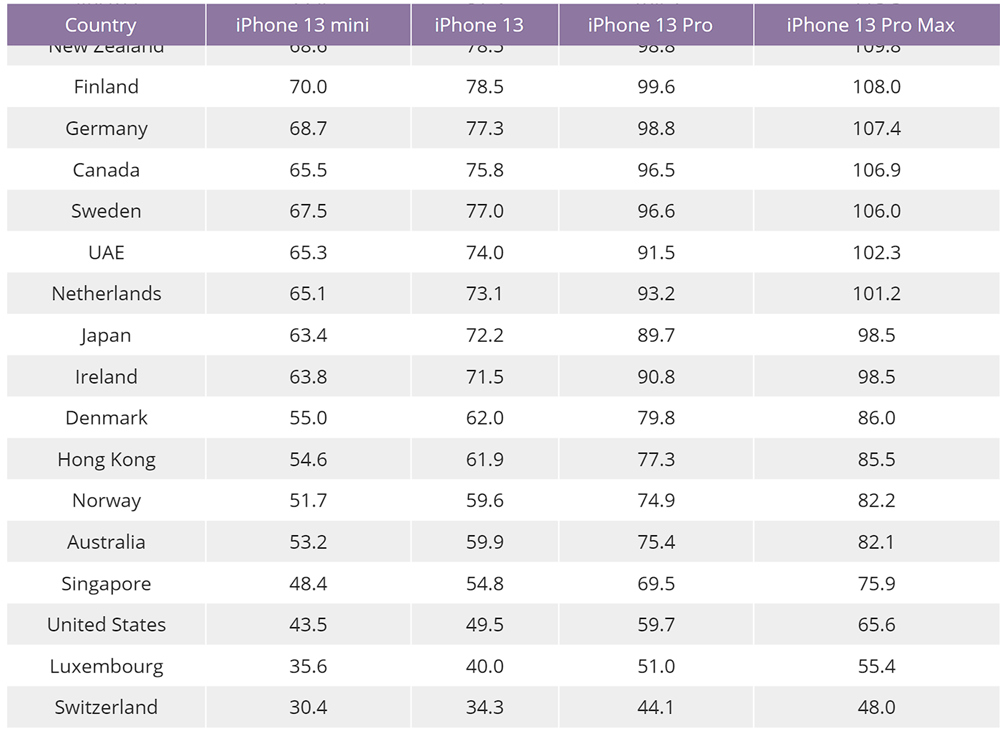Screen dimensions: 1000x729
Task: Select the Australia row label
Action: point(106,541)
